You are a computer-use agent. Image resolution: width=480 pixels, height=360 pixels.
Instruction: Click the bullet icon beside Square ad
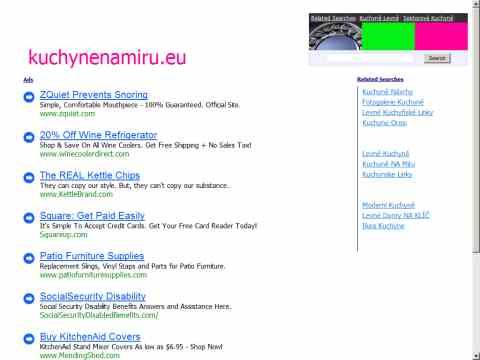29,218
